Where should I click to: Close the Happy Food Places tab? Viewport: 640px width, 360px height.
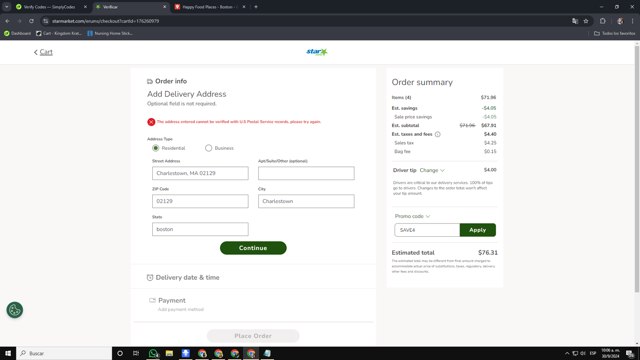(x=244, y=7)
